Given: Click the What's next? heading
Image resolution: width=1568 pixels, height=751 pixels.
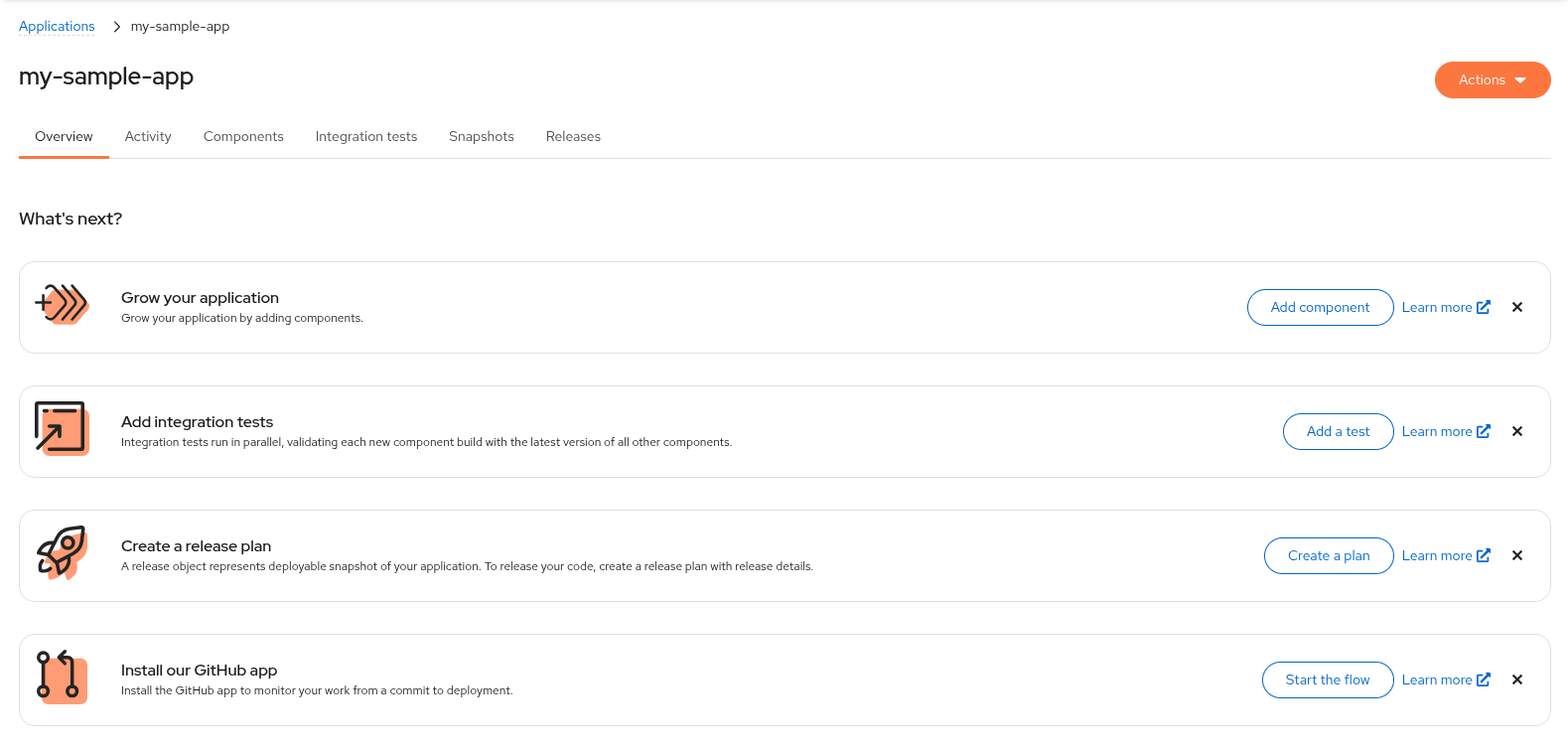Looking at the screenshot, I should coord(71,219).
